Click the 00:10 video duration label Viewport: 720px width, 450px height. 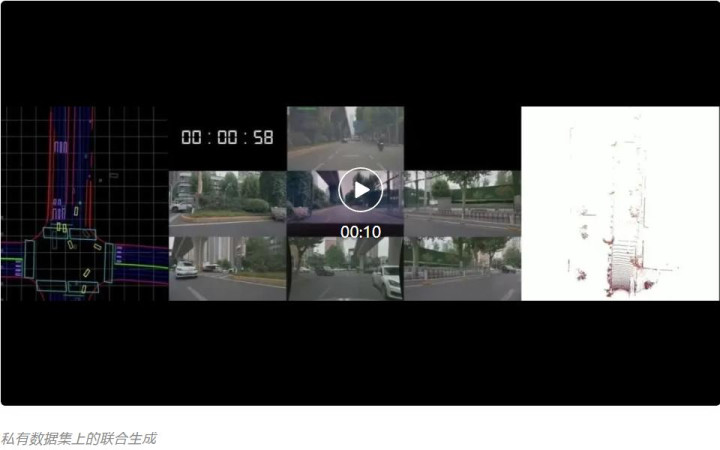[x=360, y=232]
